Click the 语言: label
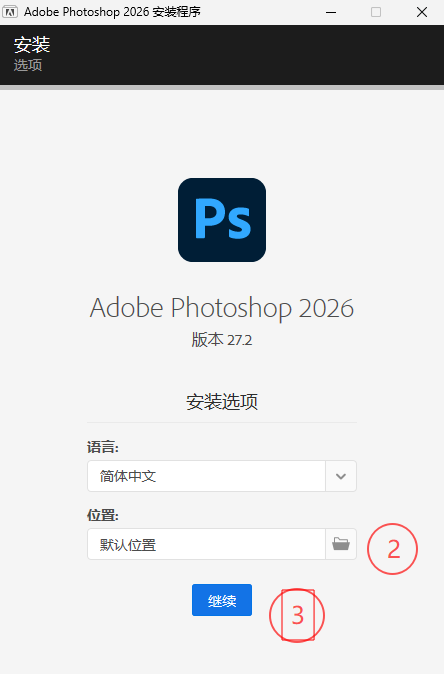 [103, 447]
